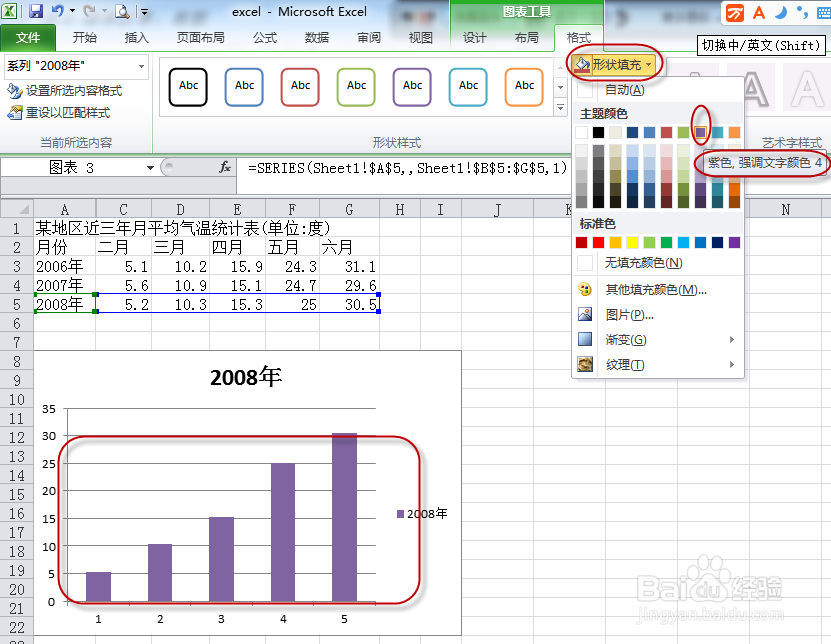Select the chart legend entry 2008年
Screen dimensions: 831x644
tap(422, 514)
